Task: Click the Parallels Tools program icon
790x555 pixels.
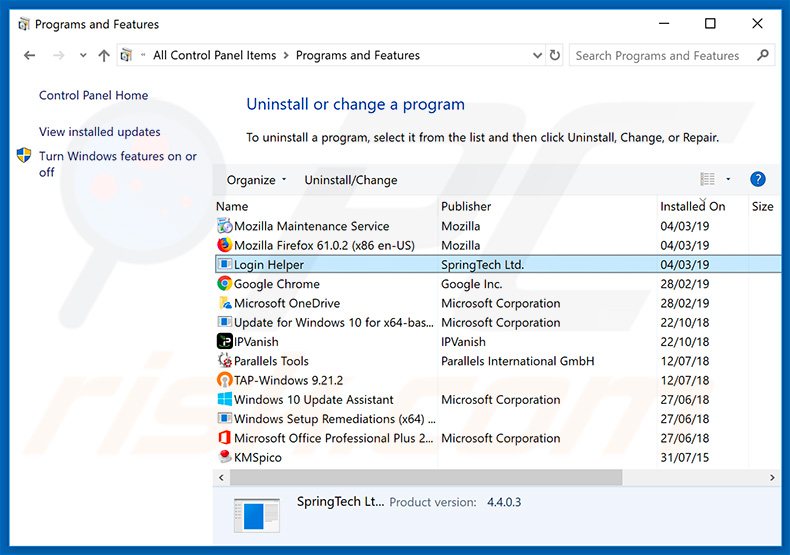Action: point(225,360)
